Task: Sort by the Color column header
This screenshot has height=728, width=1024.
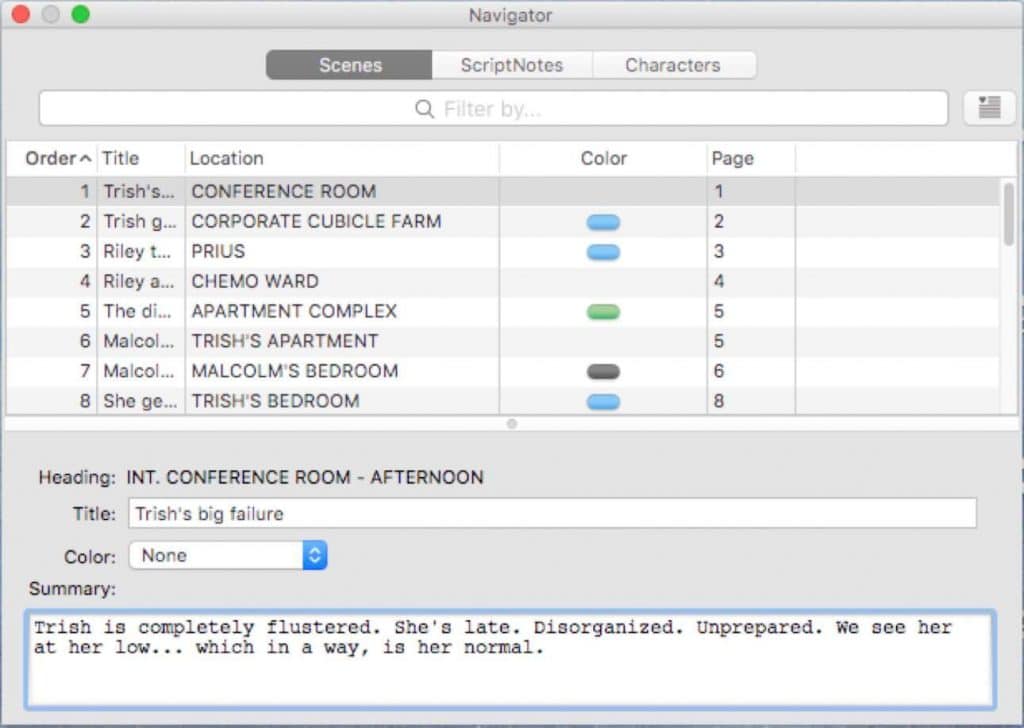Action: click(x=603, y=158)
